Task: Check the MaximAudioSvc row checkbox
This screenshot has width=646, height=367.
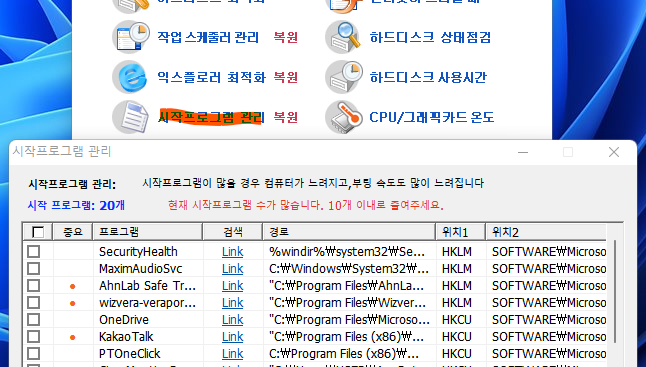Action: point(34,269)
